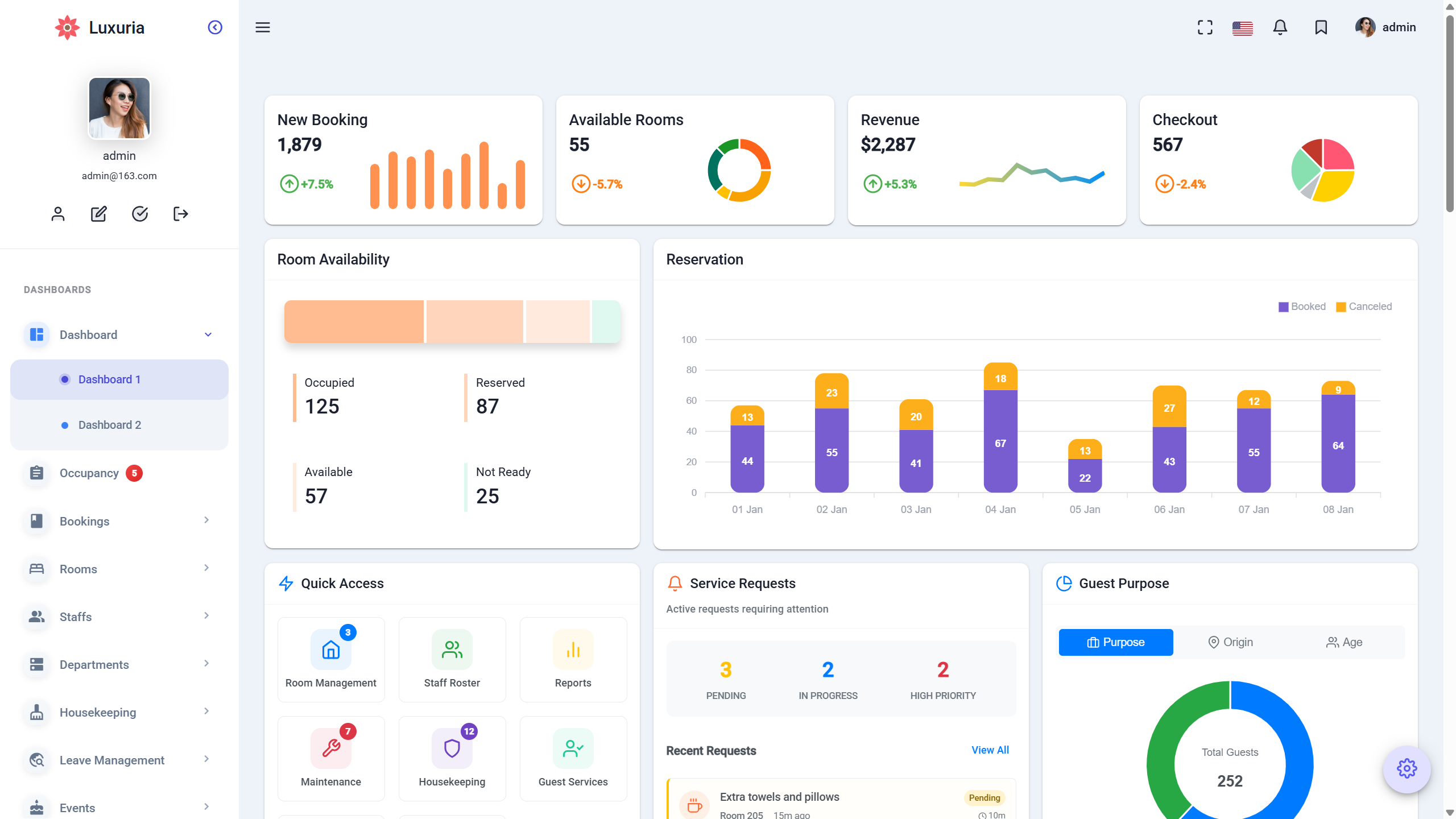Image resolution: width=1456 pixels, height=819 pixels.
Task: Open the profile person icon under admin email
Action: 58,214
